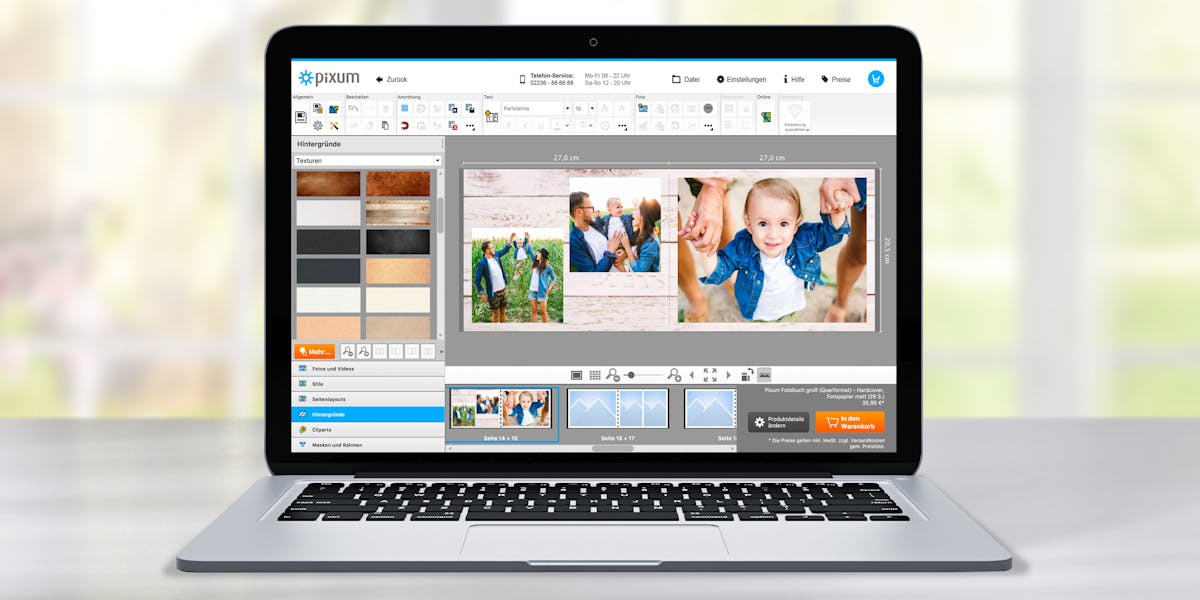1200x600 pixels.
Task: Toggle the grid overview icon below canvas
Action: pos(595,375)
